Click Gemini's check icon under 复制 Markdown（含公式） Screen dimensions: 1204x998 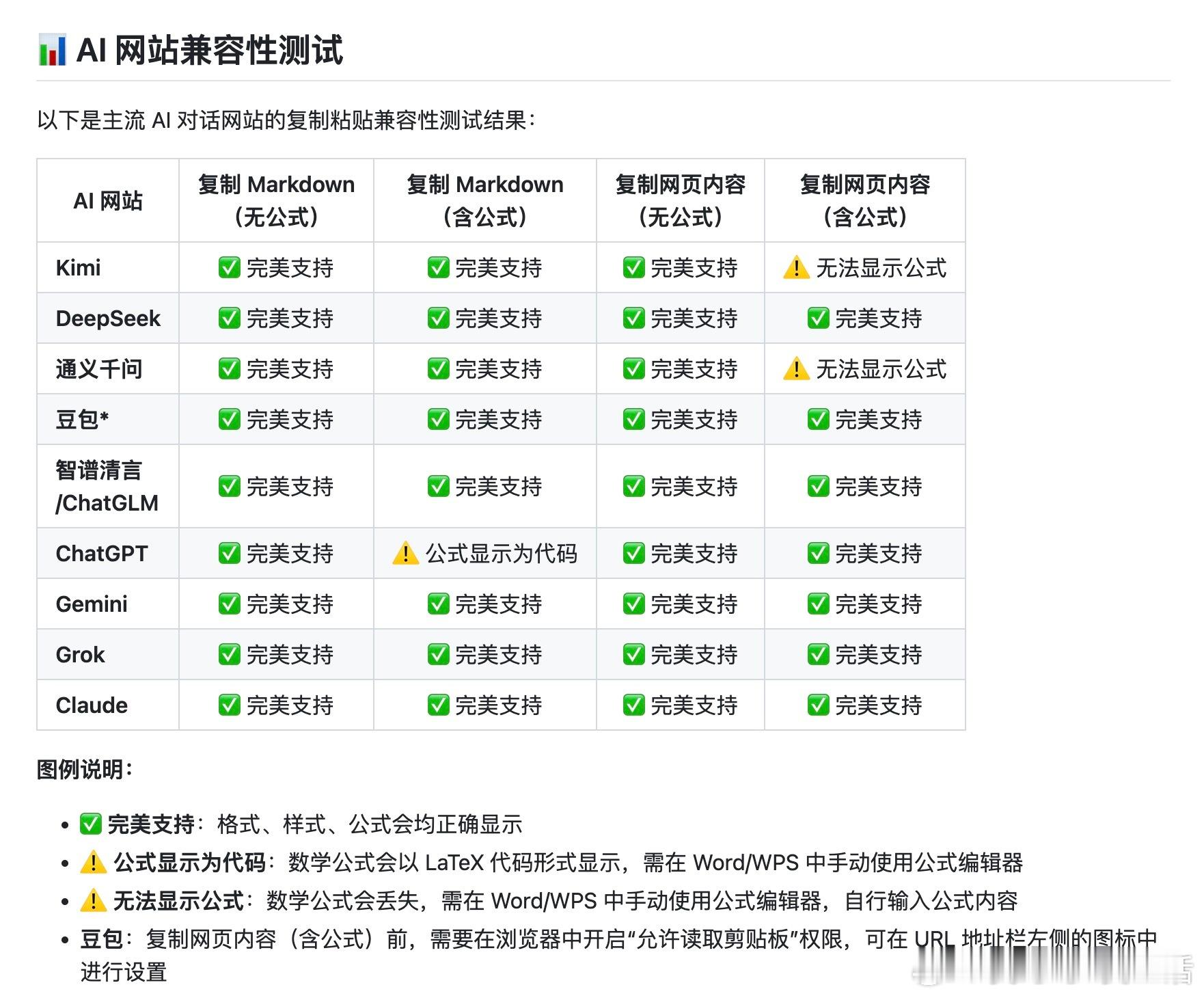click(438, 604)
